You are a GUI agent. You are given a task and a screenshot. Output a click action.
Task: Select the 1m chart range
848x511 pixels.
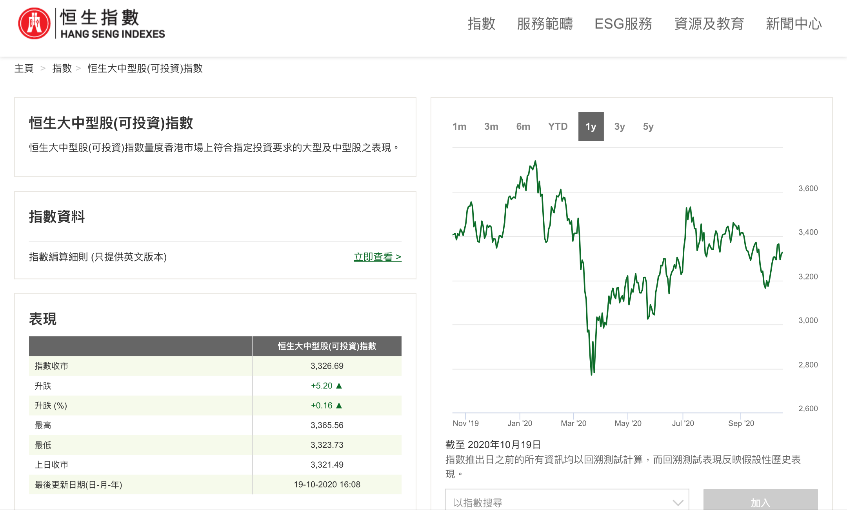pos(459,127)
